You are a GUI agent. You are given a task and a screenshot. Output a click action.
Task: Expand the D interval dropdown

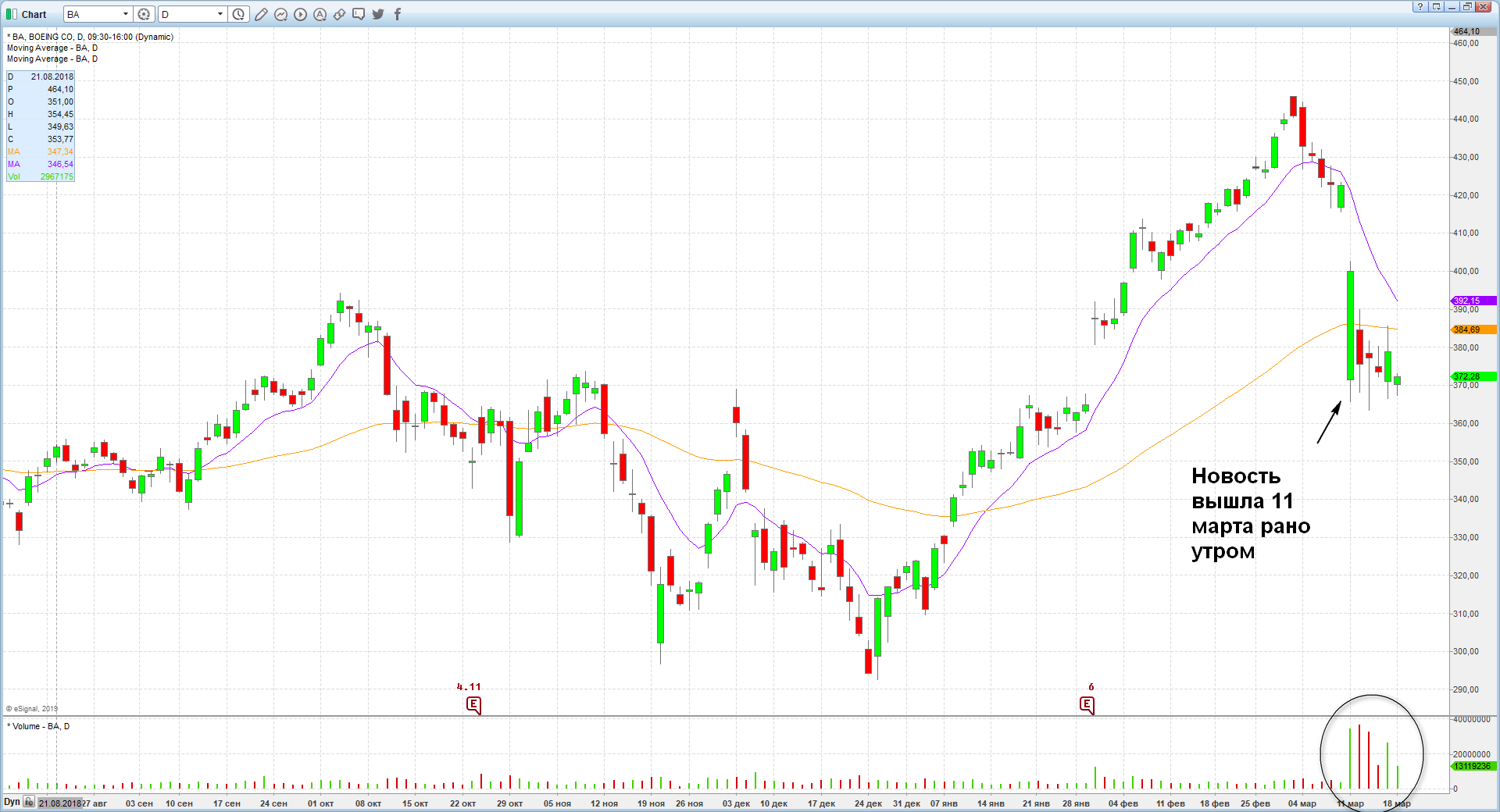[220, 14]
